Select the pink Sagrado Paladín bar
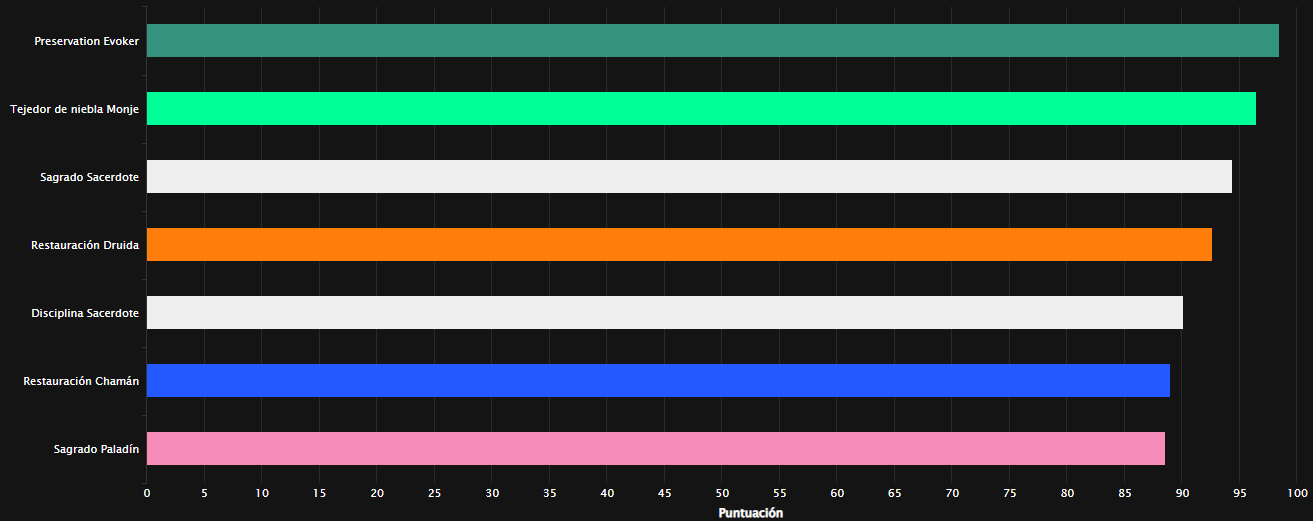 tap(655, 449)
